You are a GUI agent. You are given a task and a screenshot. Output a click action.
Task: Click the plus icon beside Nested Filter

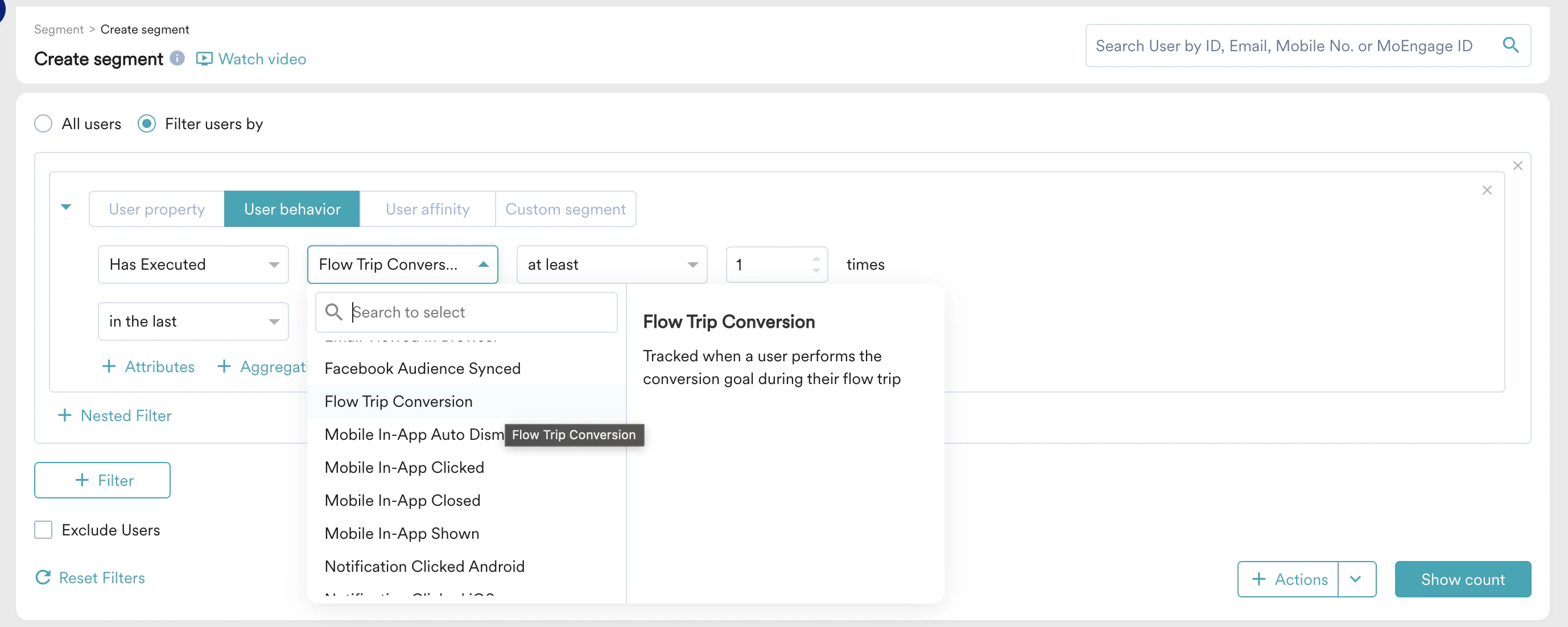pos(64,416)
